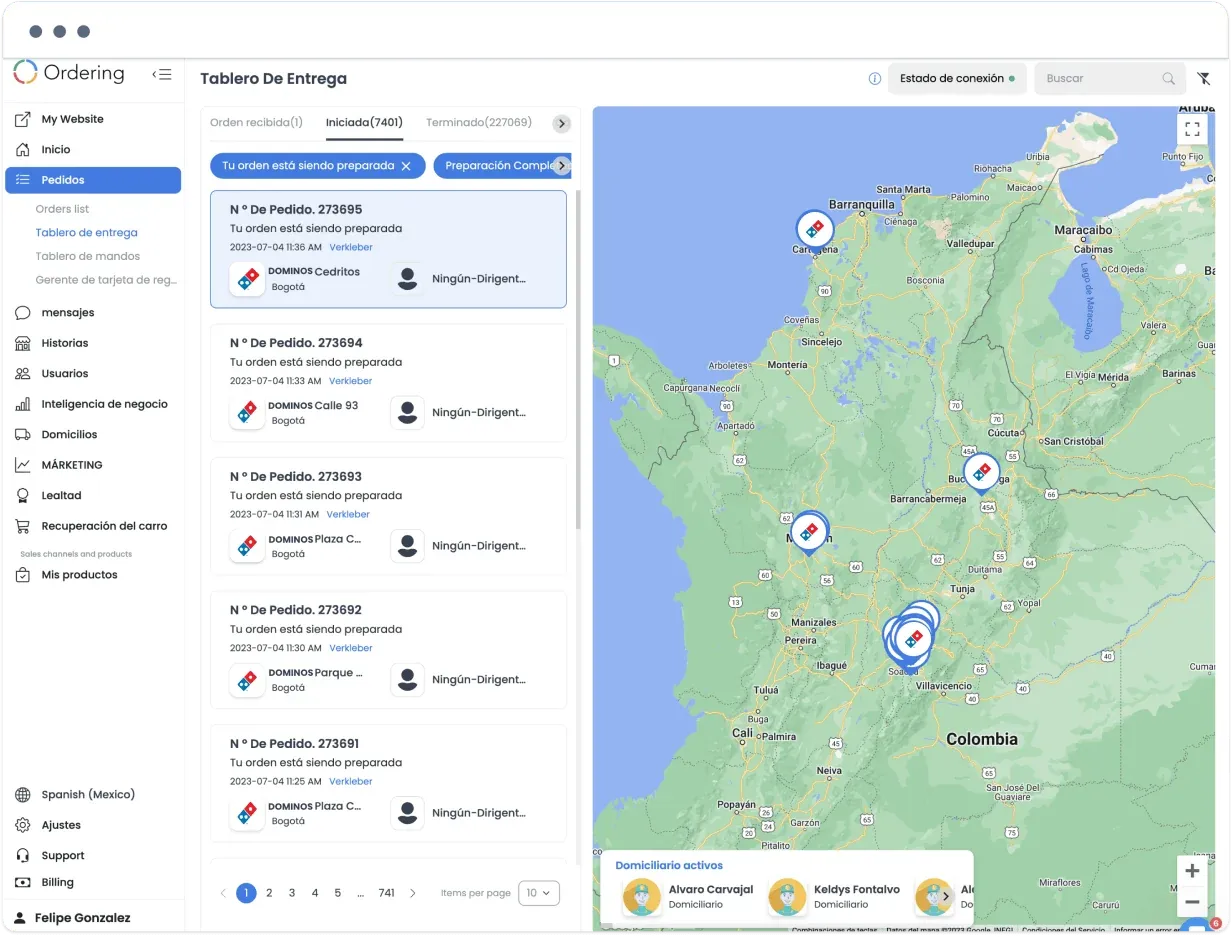
Task: Click Verkleber link on order 273695
Action: coord(351,247)
